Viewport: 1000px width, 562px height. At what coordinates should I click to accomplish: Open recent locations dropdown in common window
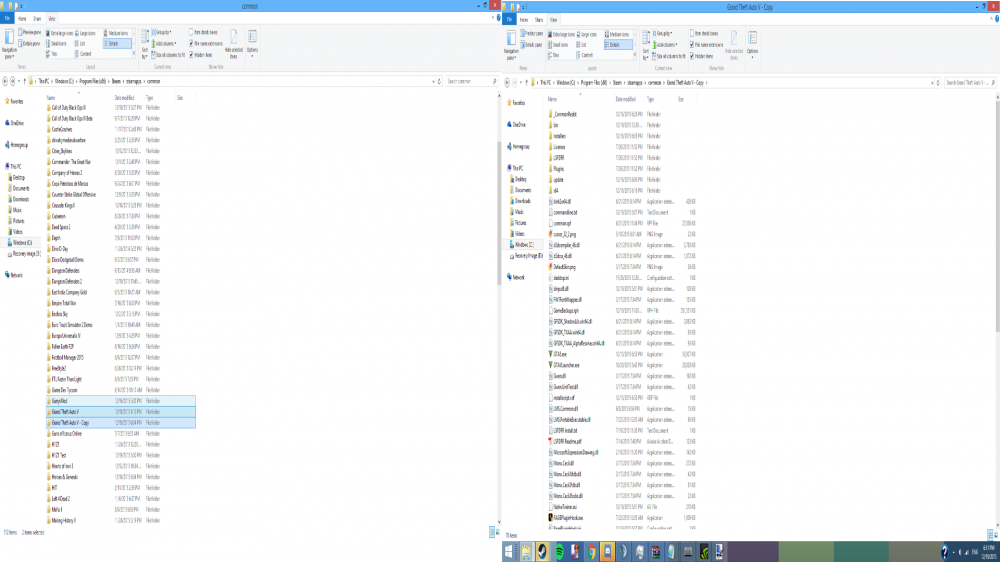tap(18, 82)
